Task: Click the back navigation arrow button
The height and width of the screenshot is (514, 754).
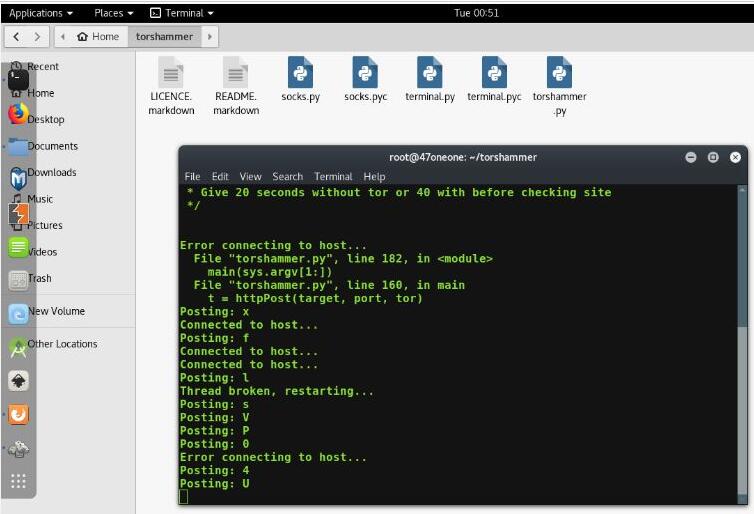Action: click(x=16, y=37)
